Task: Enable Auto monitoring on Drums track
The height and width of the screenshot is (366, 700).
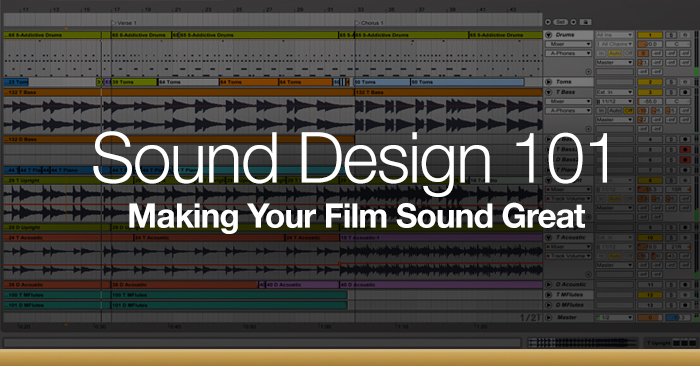Action: tap(615, 53)
